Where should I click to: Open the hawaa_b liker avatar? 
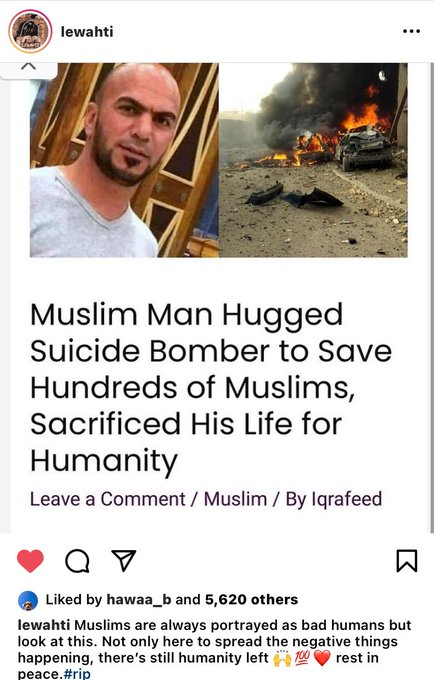coord(28,601)
